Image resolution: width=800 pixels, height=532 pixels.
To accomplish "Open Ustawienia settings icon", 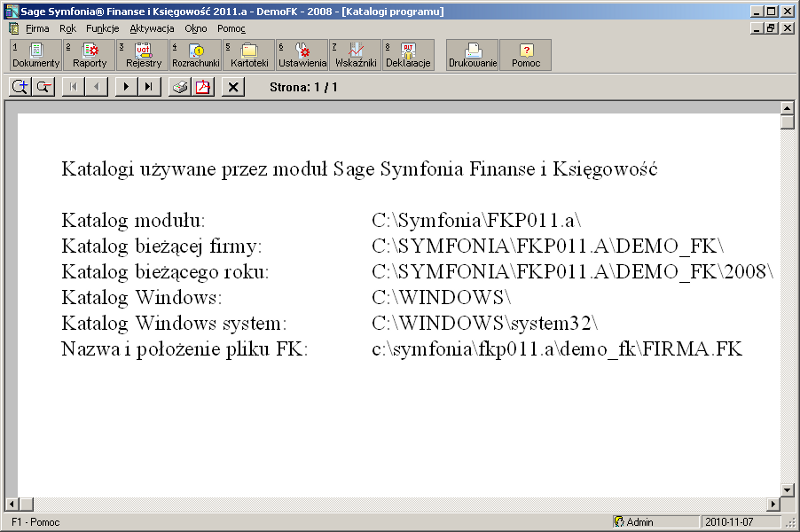I will click(x=302, y=55).
